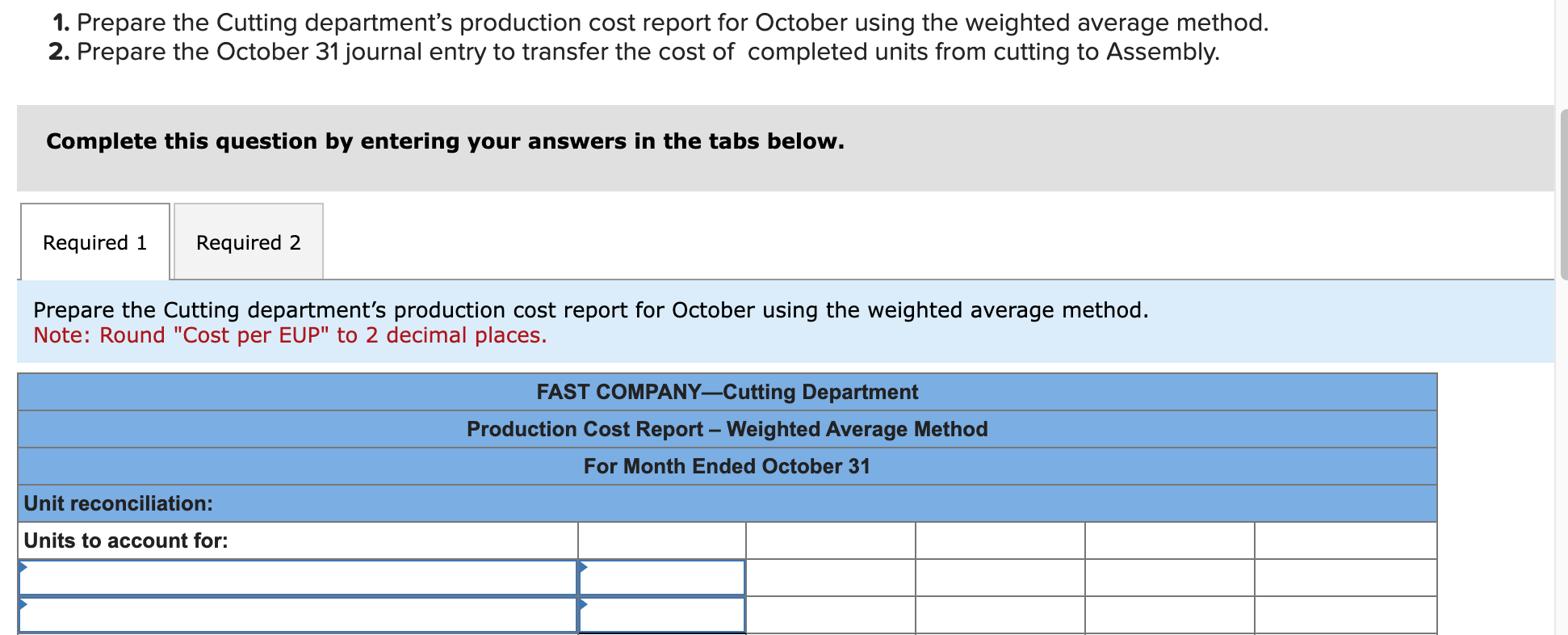
Task: Click the Production Cost Report header row
Action: click(x=727, y=429)
